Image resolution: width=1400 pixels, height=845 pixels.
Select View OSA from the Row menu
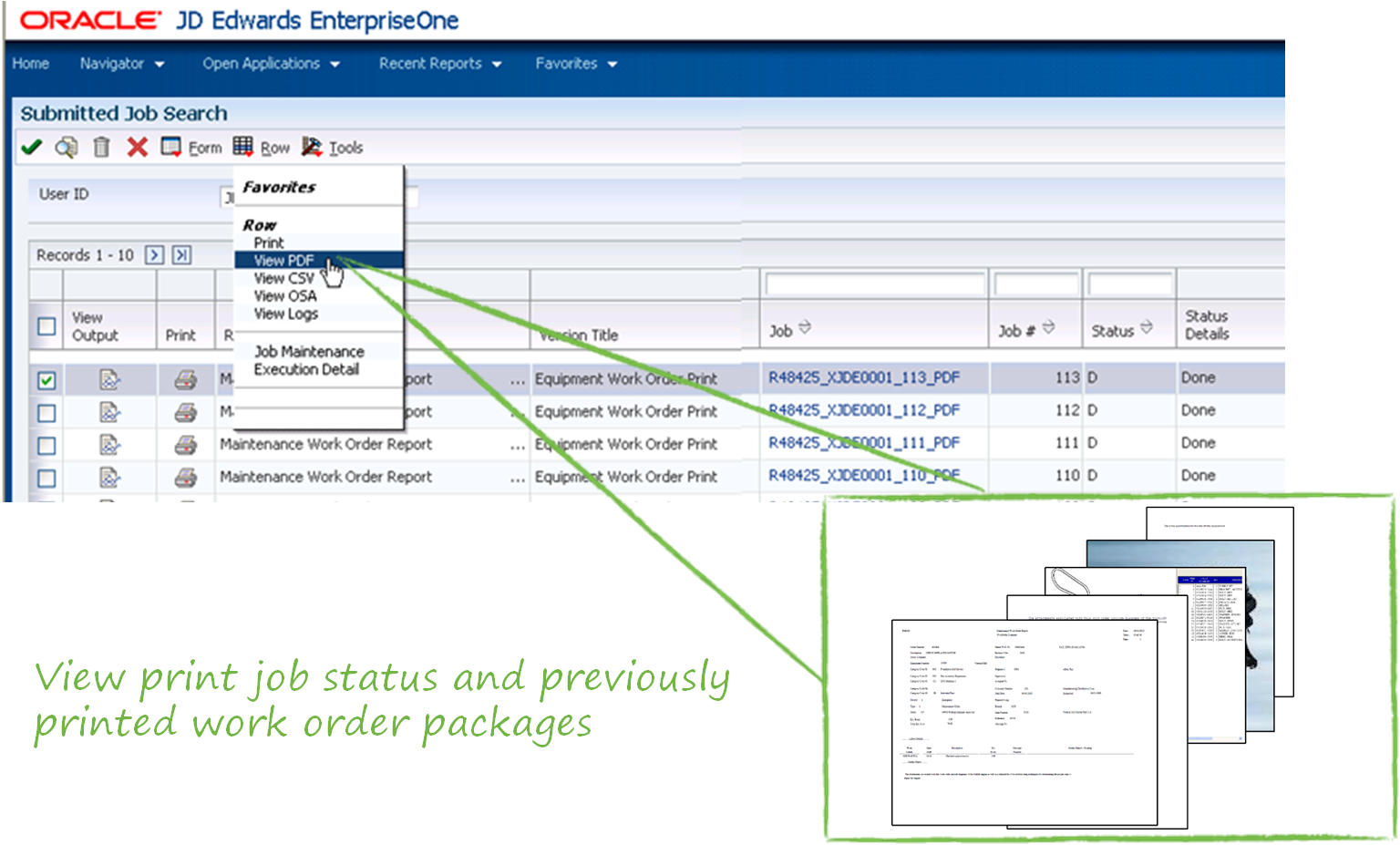point(285,296)
